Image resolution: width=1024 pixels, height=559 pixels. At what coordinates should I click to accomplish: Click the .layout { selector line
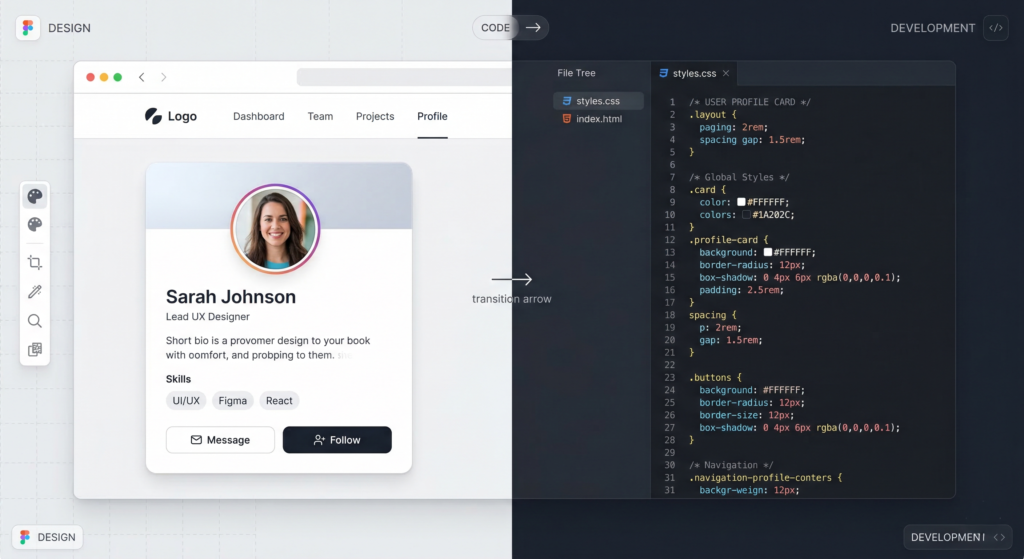tap(712, 114)
